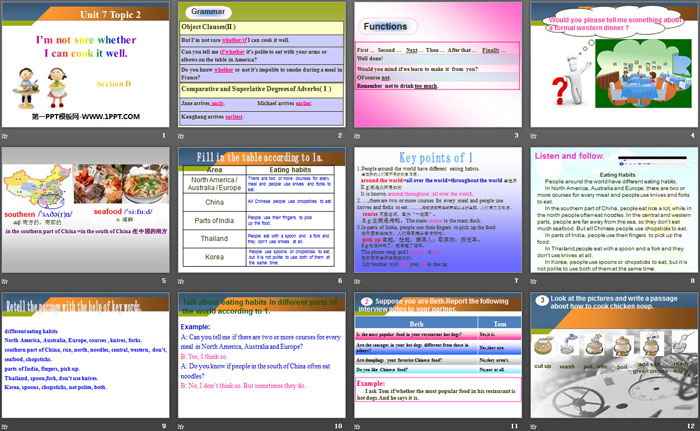This screenshot has height=431, width=700.
Task: Click the animation star icon under slide 5
Action: pos(4,281)
